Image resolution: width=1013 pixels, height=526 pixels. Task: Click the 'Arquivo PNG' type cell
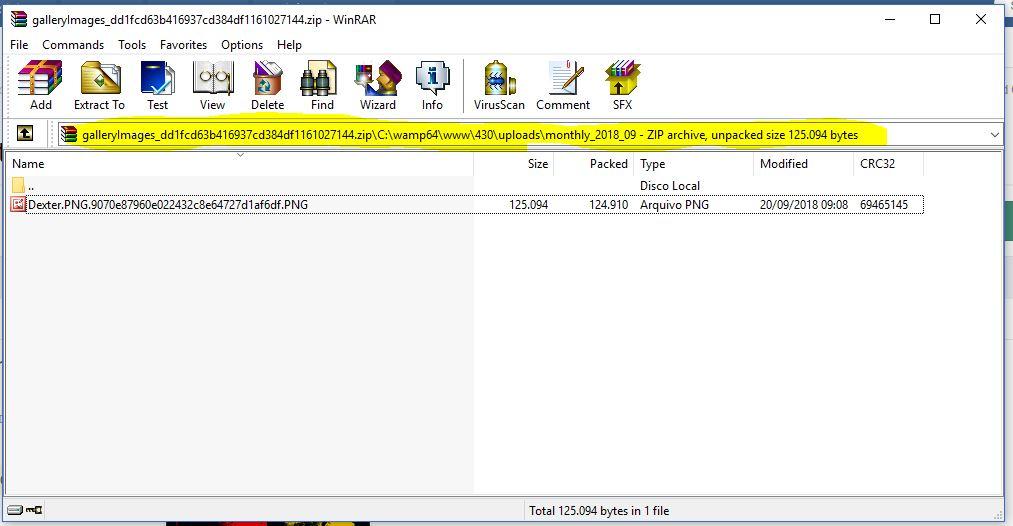(x=674, y=204)
